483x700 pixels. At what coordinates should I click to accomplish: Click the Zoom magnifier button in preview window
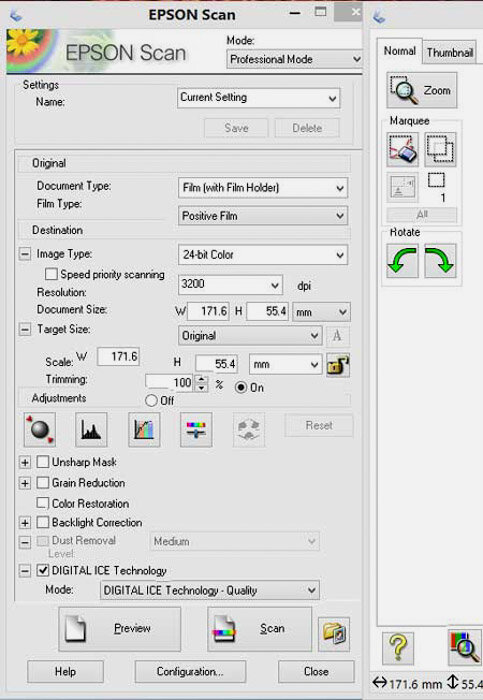click(422, 90)
